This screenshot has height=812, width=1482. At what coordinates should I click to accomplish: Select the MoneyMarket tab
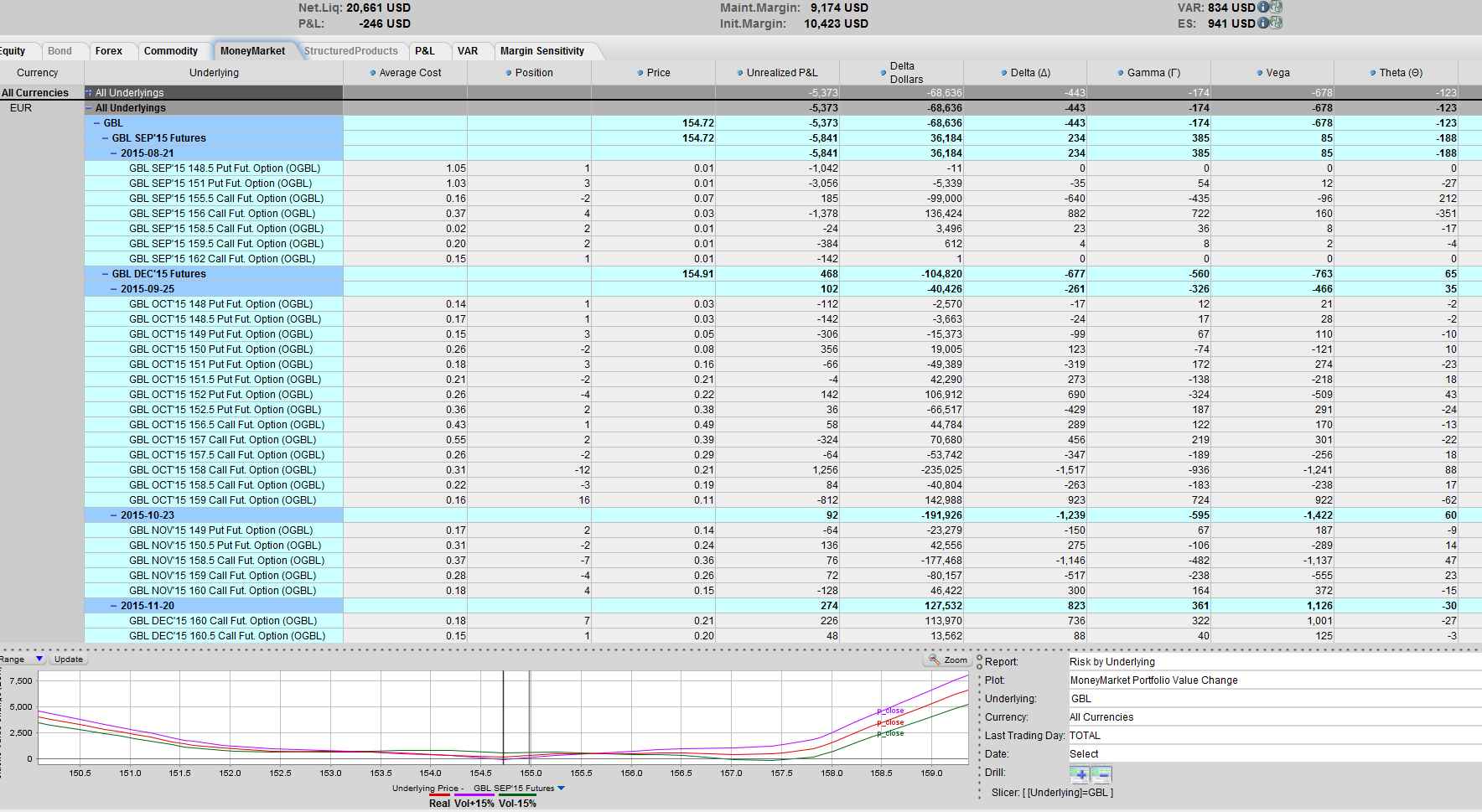point(253,51)
